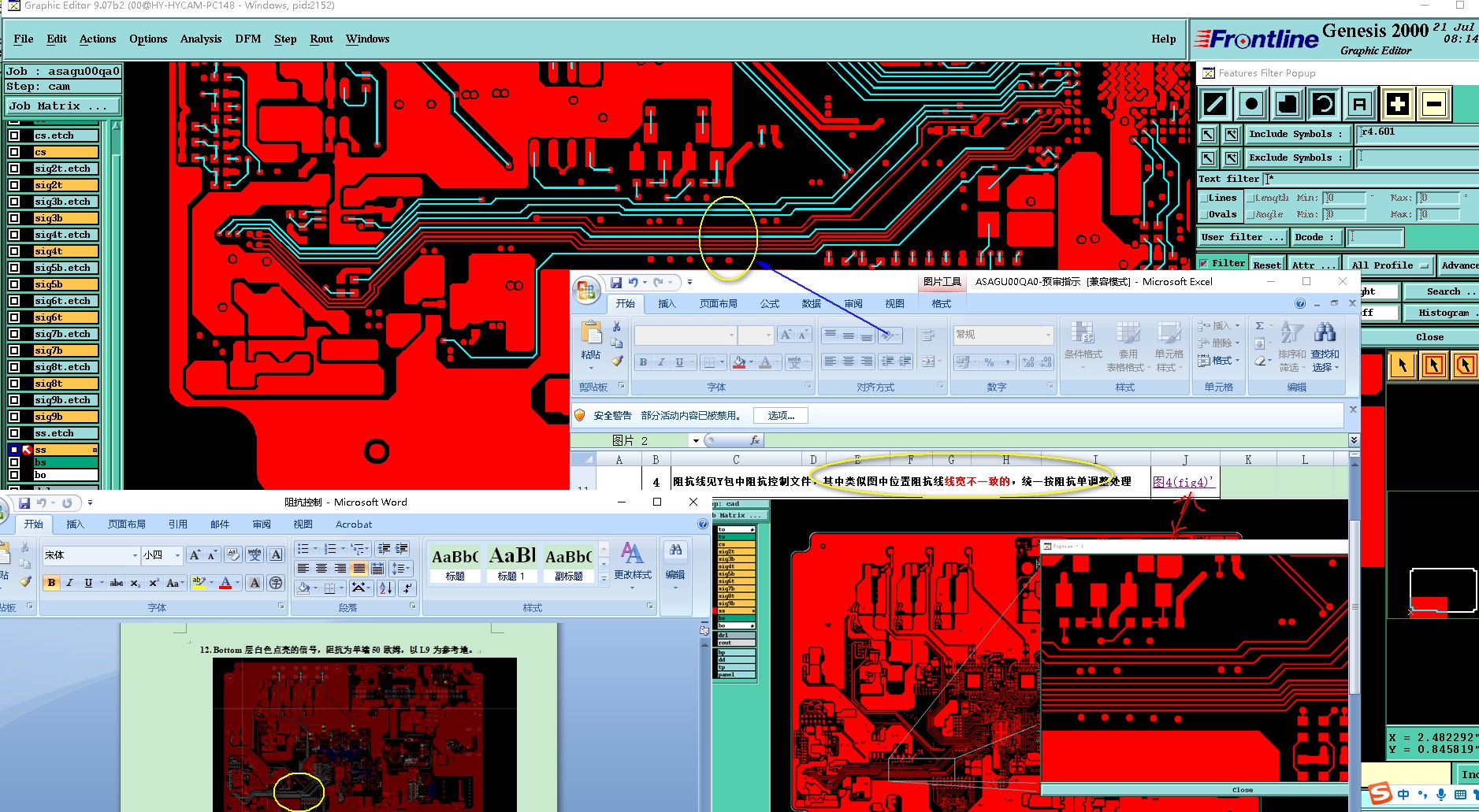Click Excel cut scissors icon
The height and width of the screenshot is (812, 1479).
pyautogui.click(x=617, y=326)
